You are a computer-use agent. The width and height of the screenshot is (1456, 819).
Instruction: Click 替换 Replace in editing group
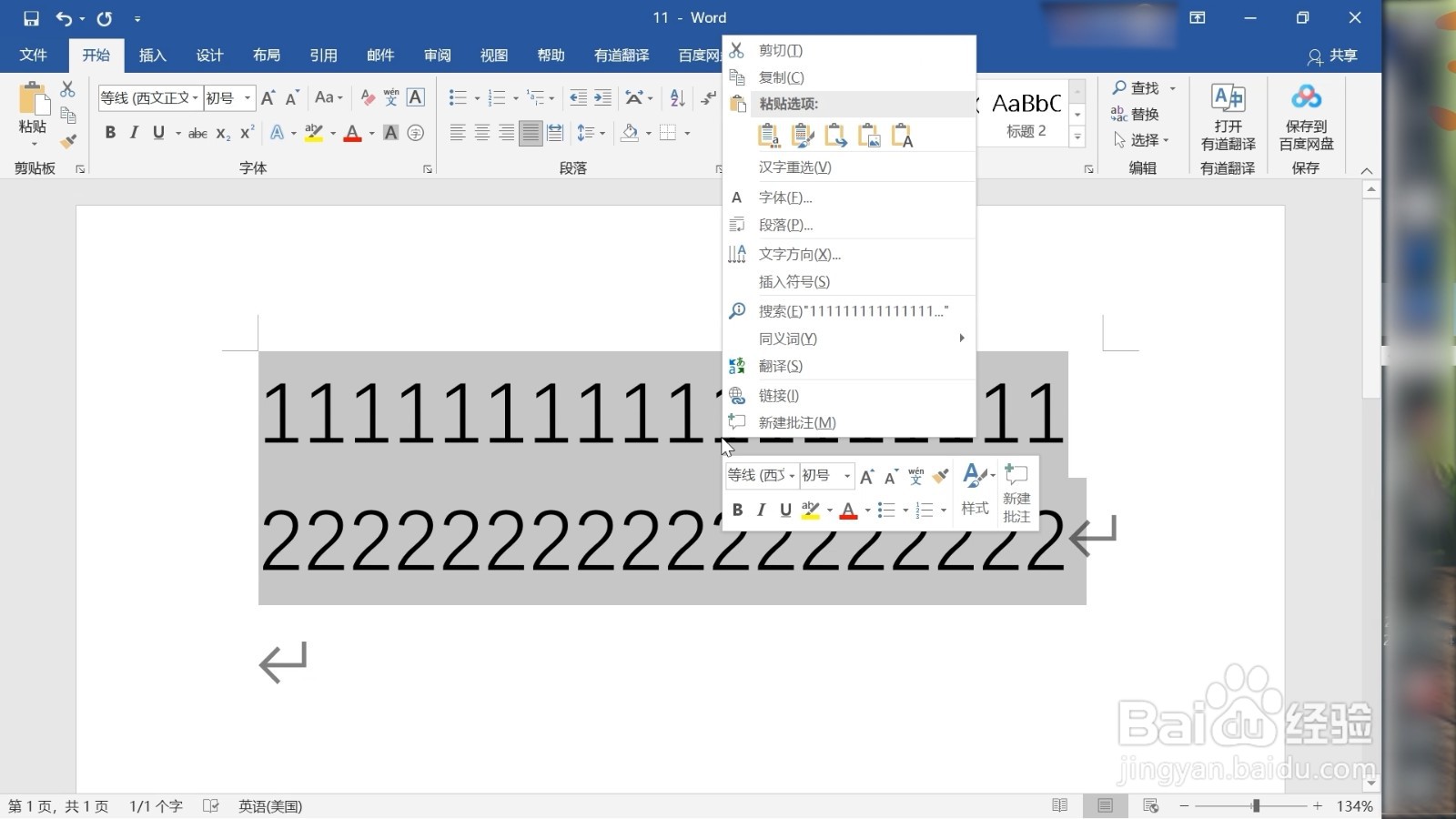1135,114
